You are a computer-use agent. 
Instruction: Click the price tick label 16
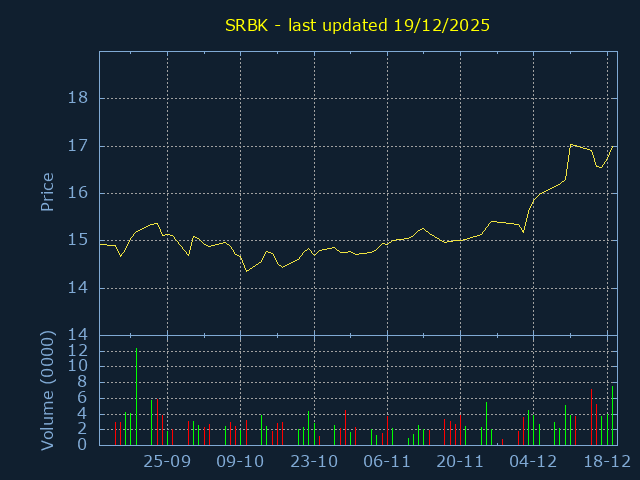click(79, 193)
